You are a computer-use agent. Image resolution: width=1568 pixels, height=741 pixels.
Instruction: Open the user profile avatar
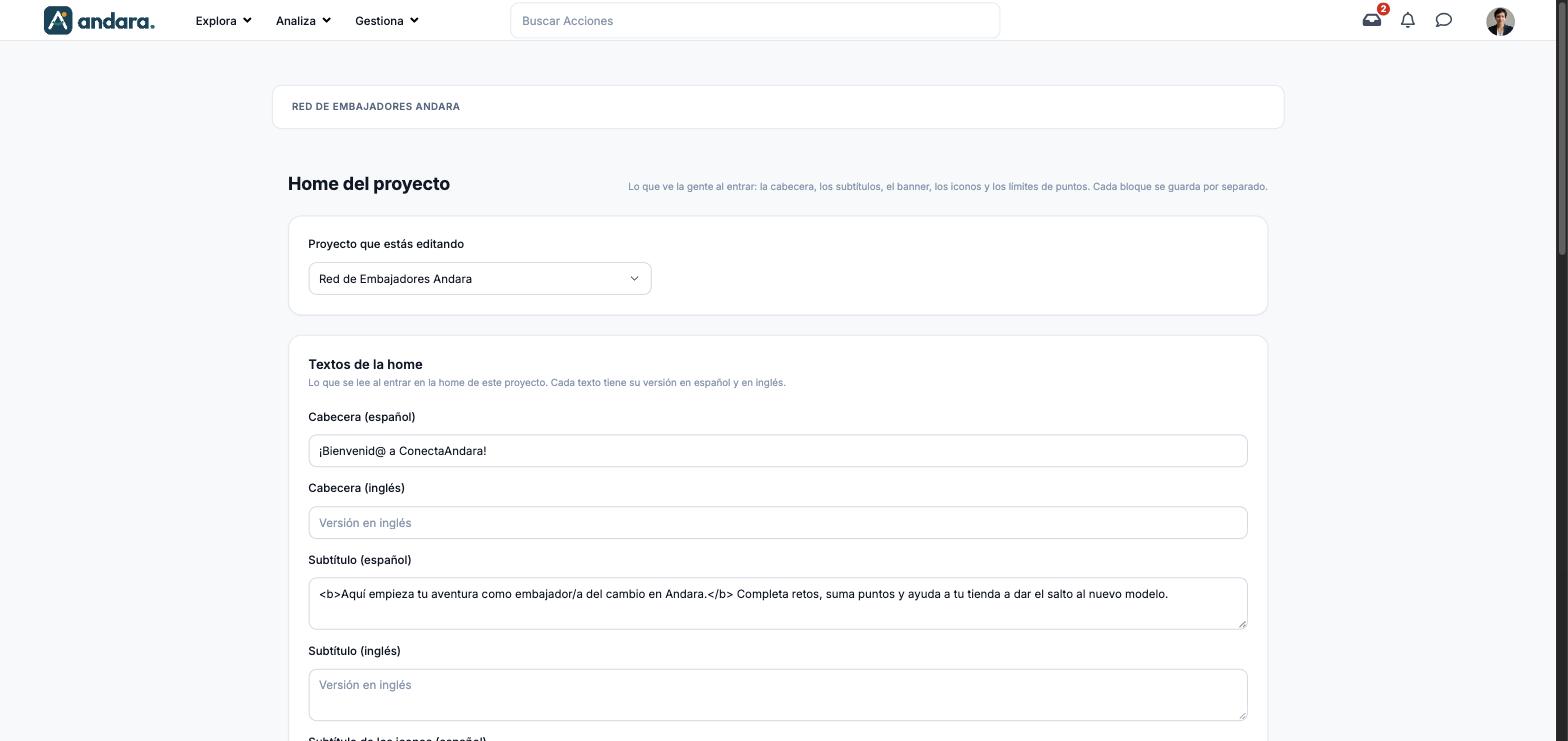[x=1500, y=21]
